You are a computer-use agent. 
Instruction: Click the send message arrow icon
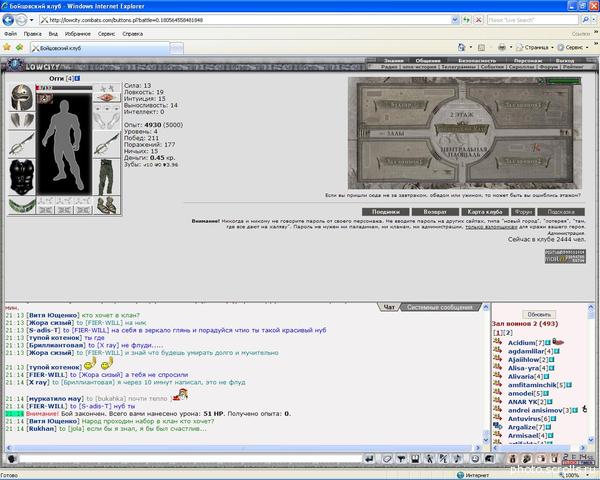coord(369,459)
